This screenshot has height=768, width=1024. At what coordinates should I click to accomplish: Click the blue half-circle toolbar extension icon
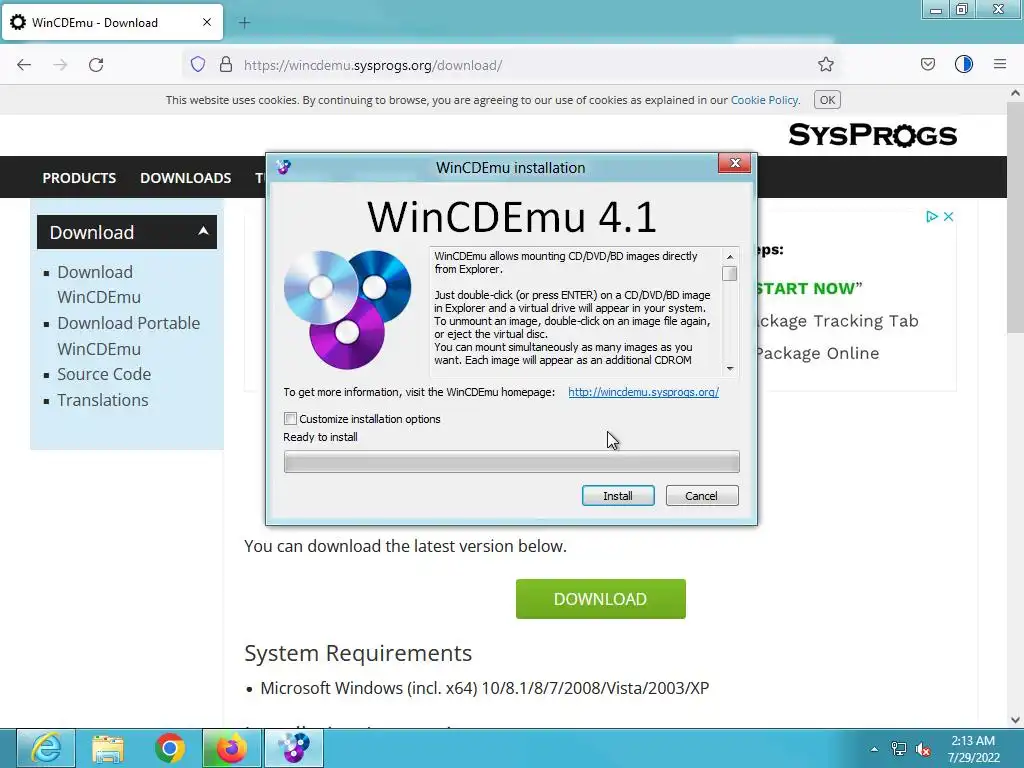[x=964, y=65]
